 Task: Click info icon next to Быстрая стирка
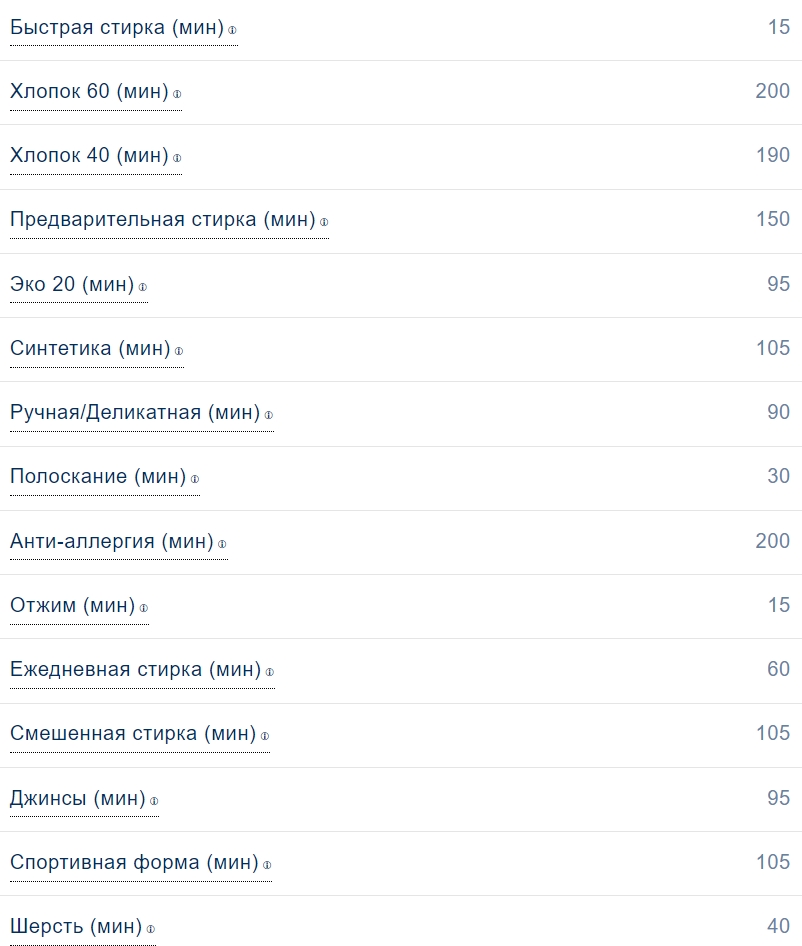tap(233, 30)
